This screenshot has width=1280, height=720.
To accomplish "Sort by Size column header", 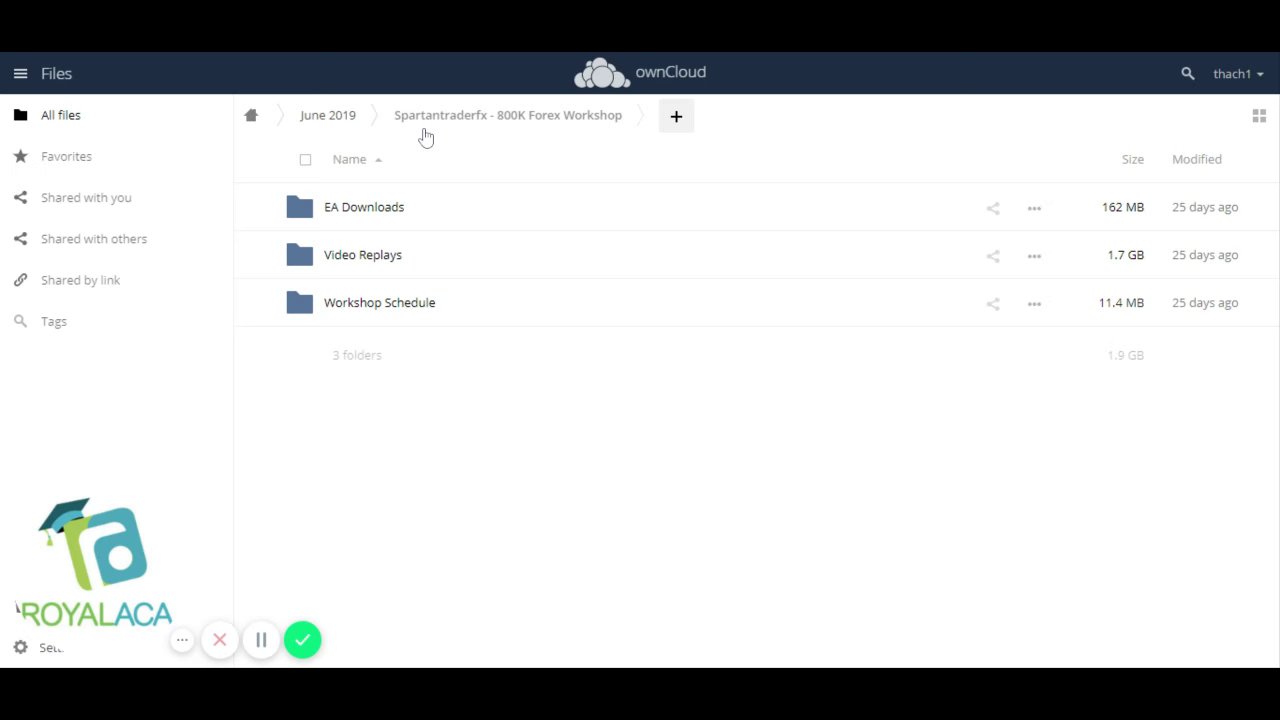I will coord(1133,159).
